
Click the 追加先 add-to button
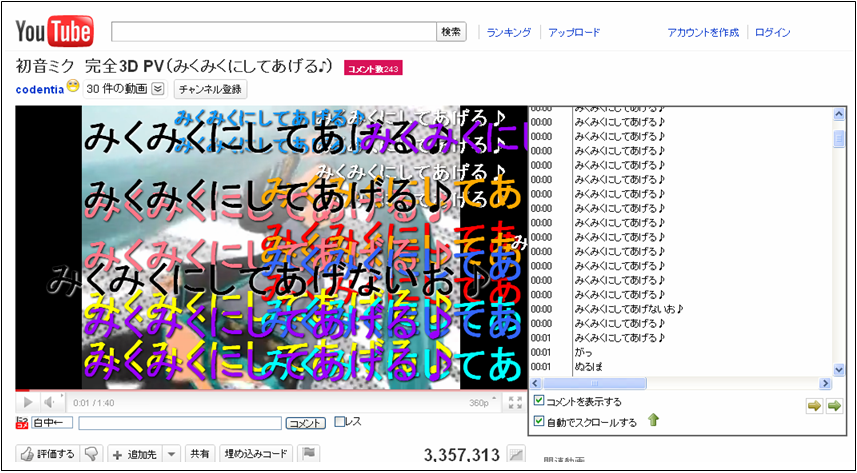pyautogui.click(x=137, y=454)
